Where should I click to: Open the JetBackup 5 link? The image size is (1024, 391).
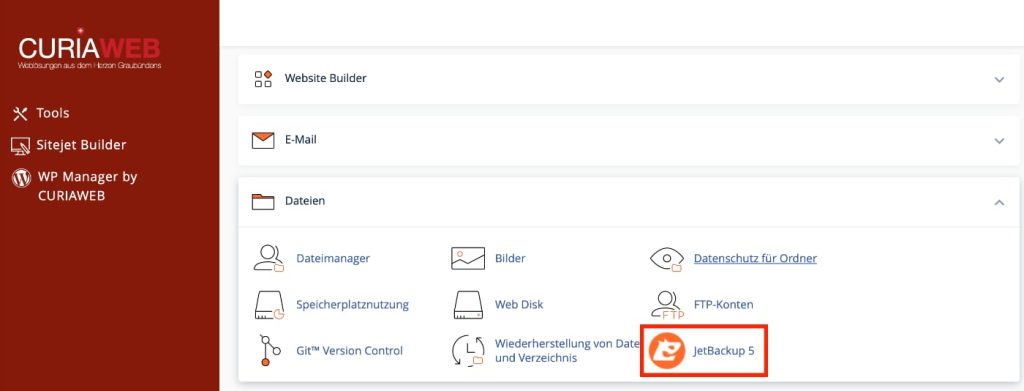pyautogui.click(x=724, y=351)
